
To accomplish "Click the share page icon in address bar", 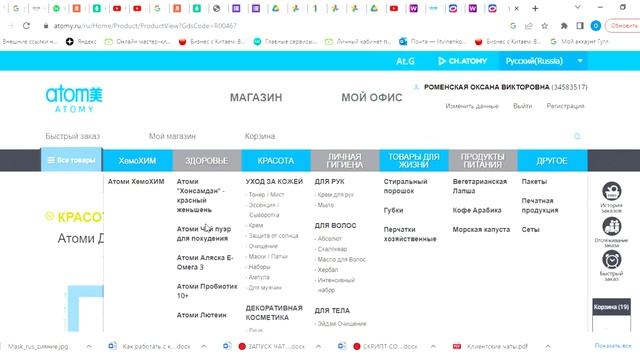I will coord(529,26).
